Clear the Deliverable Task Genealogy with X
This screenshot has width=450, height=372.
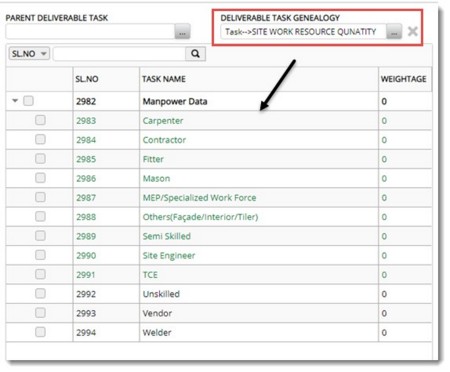(x=413, y=31)
